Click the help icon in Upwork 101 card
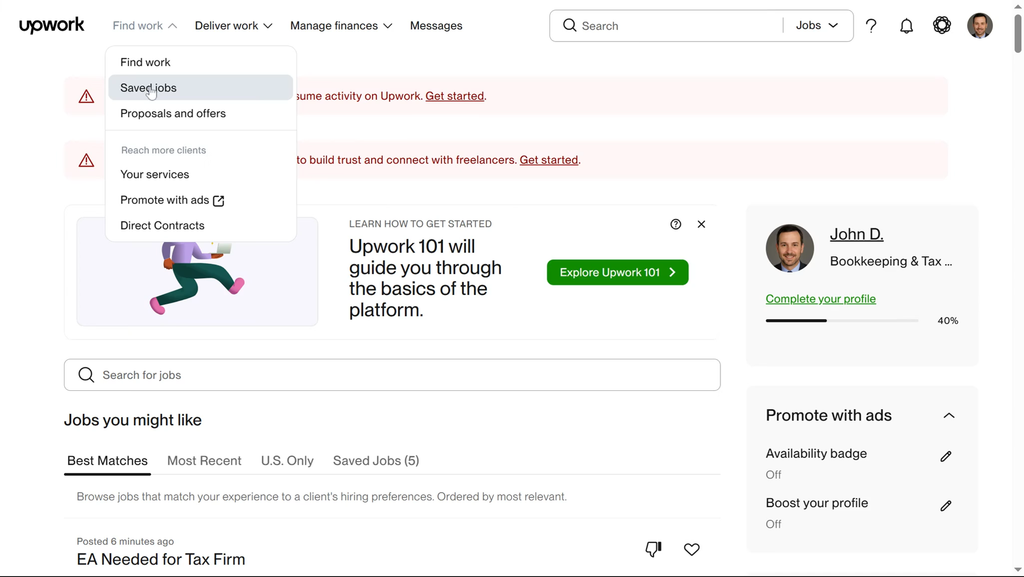Screen dimensions: 1024x577 (676, 224)
